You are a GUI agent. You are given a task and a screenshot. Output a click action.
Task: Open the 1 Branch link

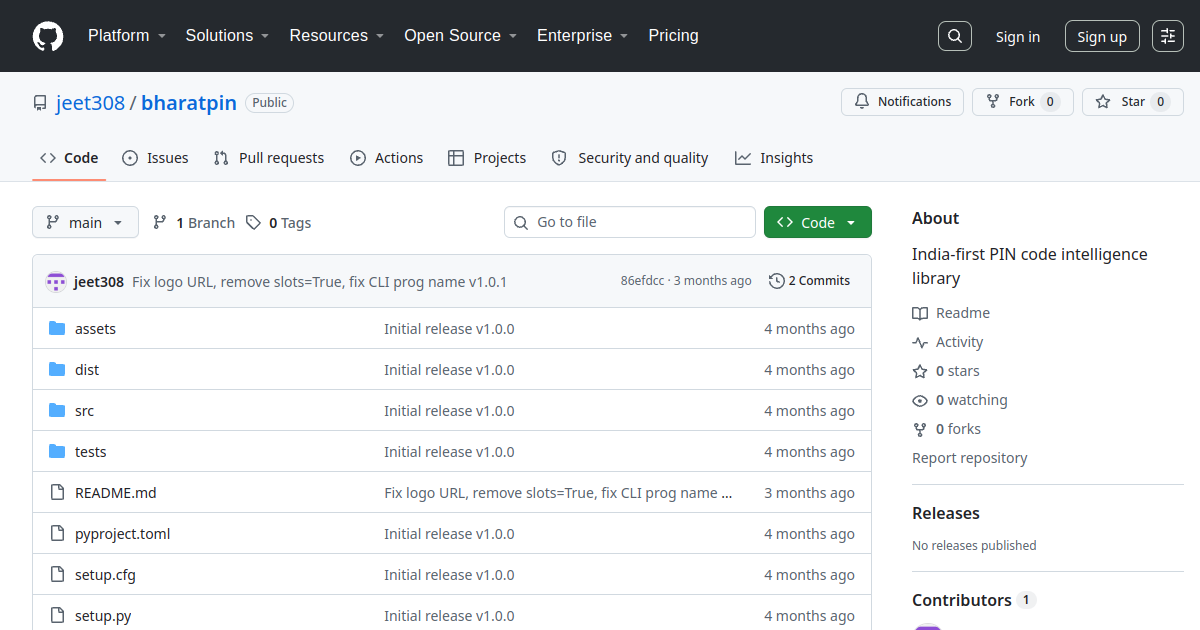coord(194,223)
